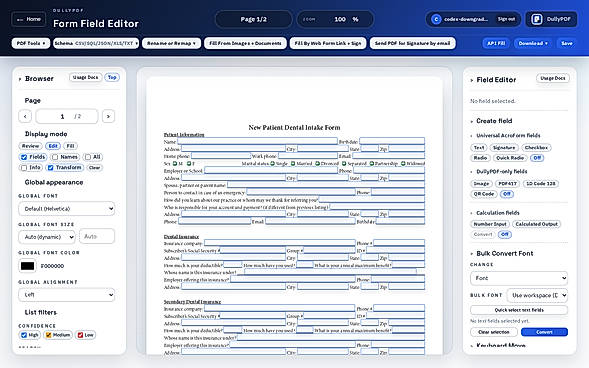Switch to Review display mode
This screenshot has width=589, height=368.
point(30,146)
